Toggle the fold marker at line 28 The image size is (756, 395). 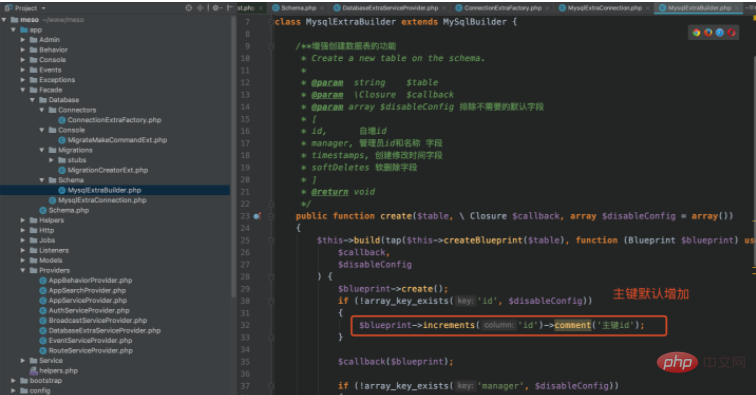(271, 277)
